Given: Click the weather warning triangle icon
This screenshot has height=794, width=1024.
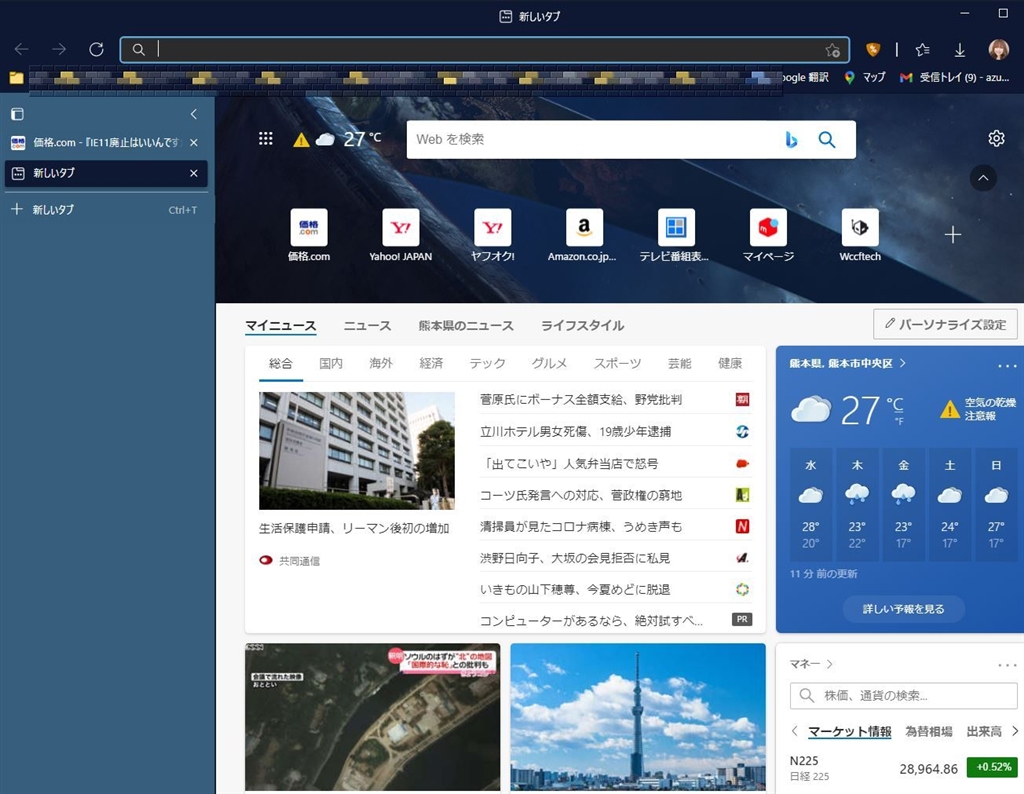Looking at the screenshot, I should [301, 139].
